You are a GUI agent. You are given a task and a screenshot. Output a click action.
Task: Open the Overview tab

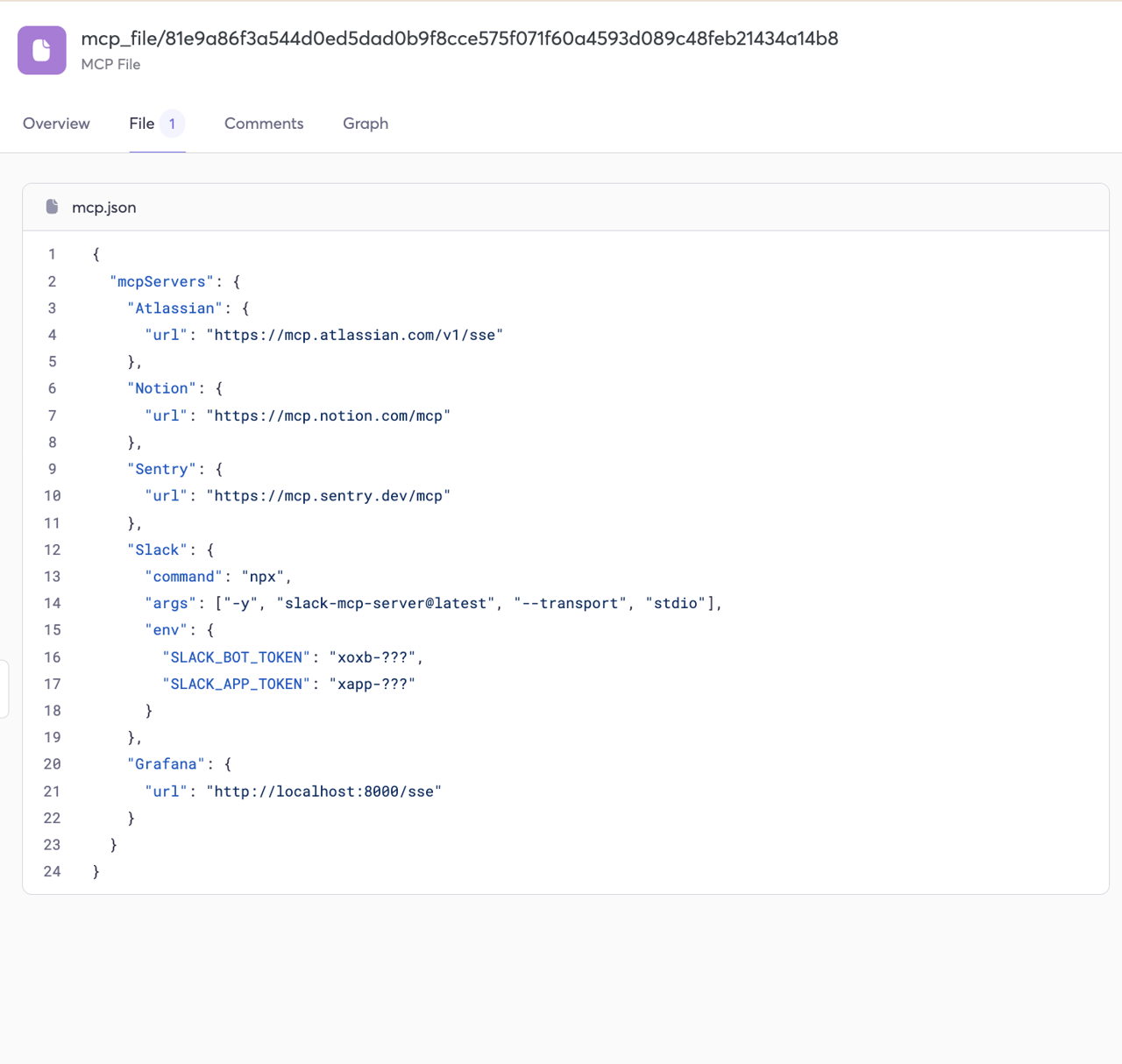tap(56, 124)
